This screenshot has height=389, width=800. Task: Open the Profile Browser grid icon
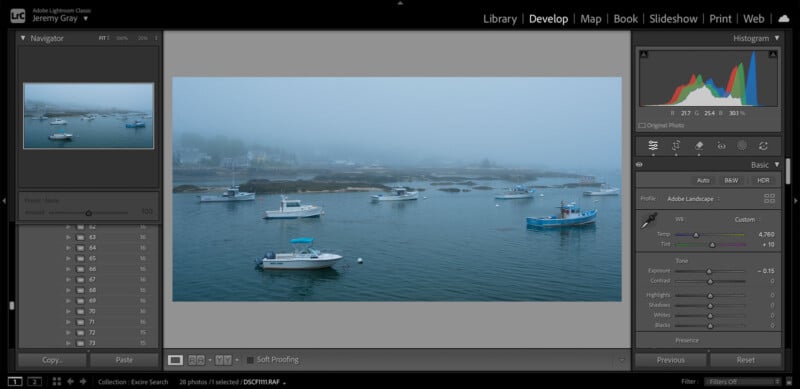point(769,199)
